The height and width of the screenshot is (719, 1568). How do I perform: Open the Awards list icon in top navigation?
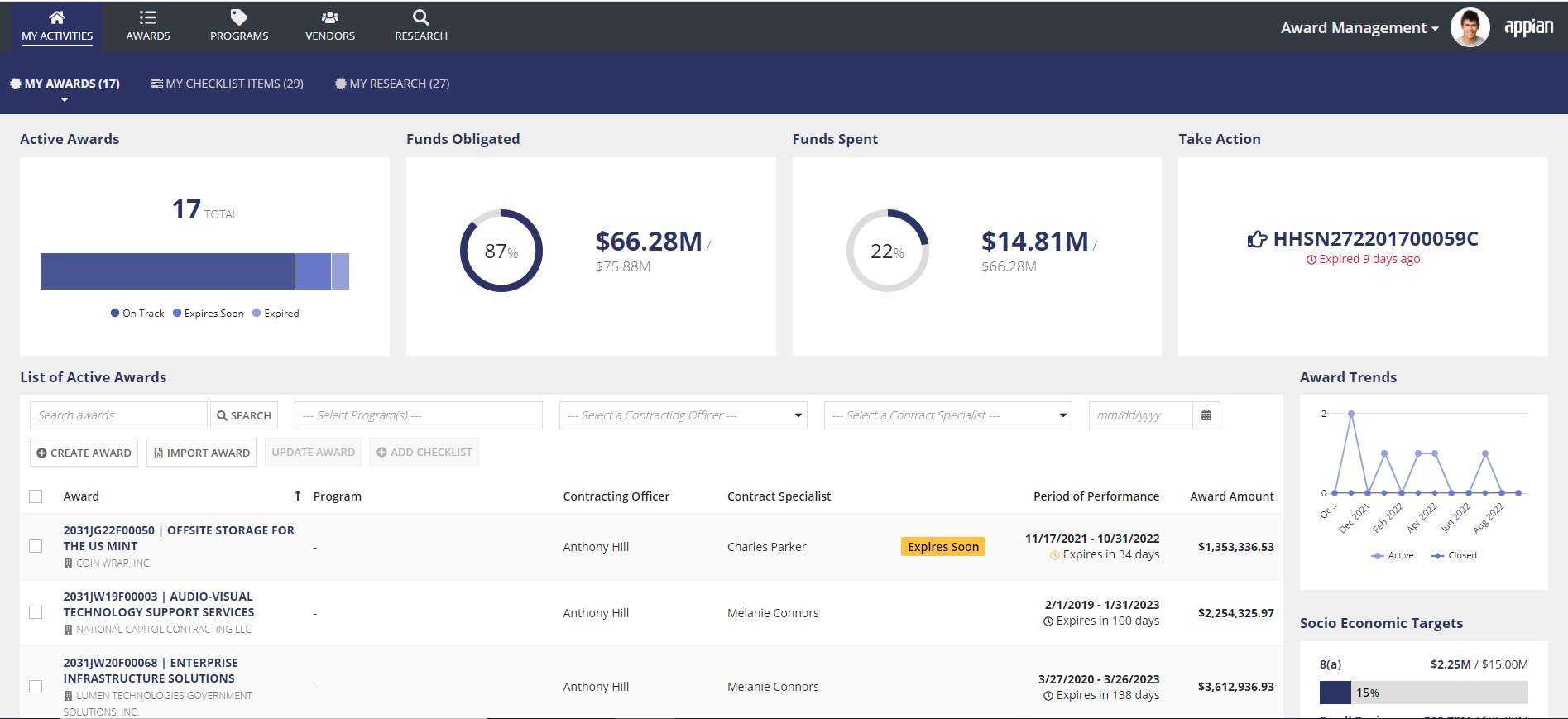click(x=148, y=17)
